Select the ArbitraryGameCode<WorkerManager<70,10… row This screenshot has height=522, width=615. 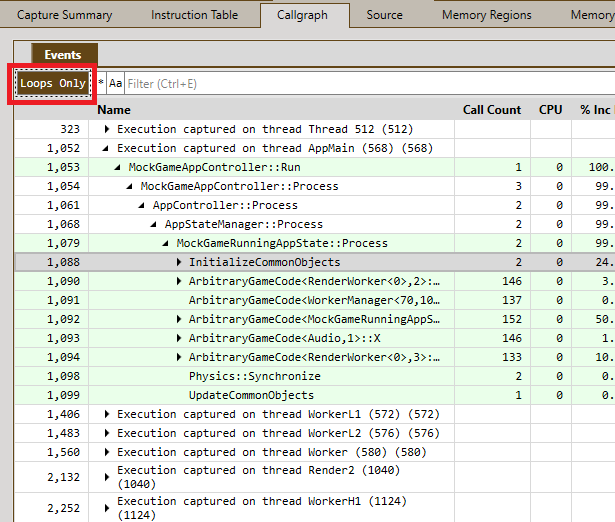pyautogui.click(x=314, y=300)
